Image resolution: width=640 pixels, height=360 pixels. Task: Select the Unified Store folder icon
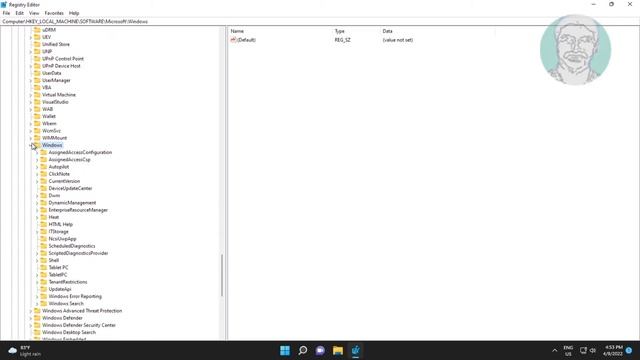tap(37, 44)
